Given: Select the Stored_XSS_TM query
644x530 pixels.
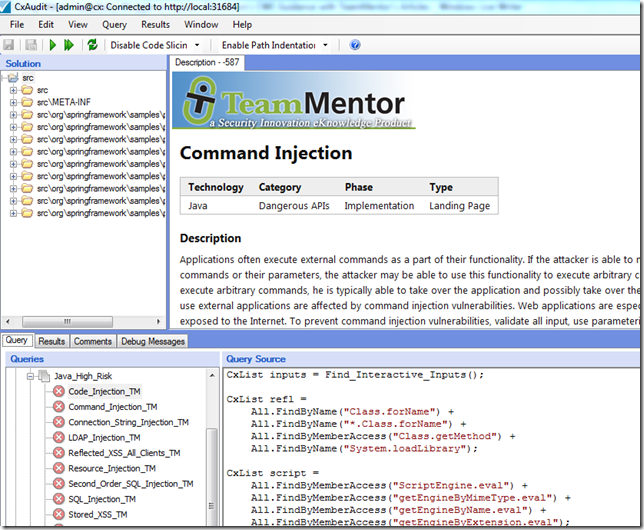Looking at the screenshot, I should 98,514.
